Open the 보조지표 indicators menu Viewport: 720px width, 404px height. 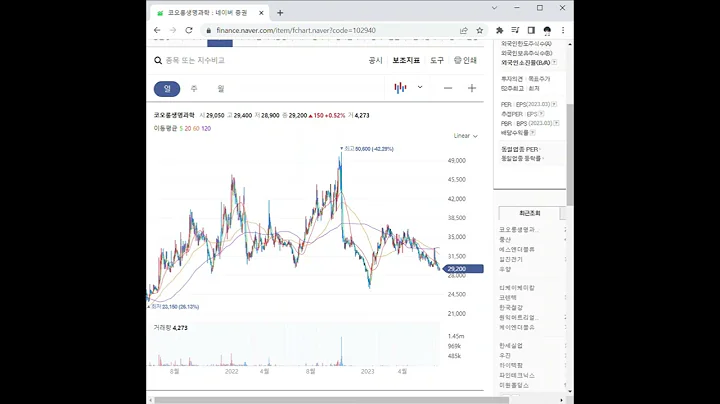406,61
